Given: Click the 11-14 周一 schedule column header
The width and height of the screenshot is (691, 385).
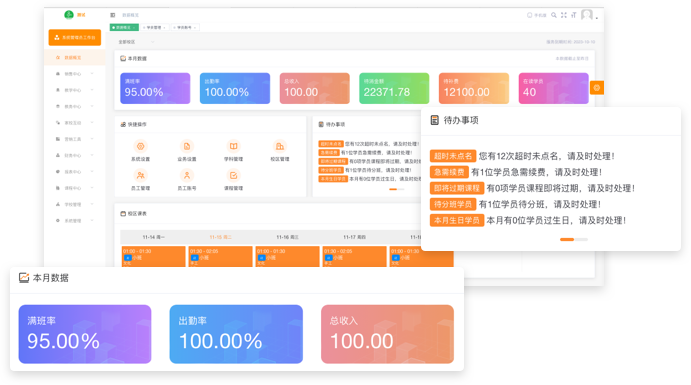Looking at the screenshot, I should pyautogui.click(x=153, y=237).
